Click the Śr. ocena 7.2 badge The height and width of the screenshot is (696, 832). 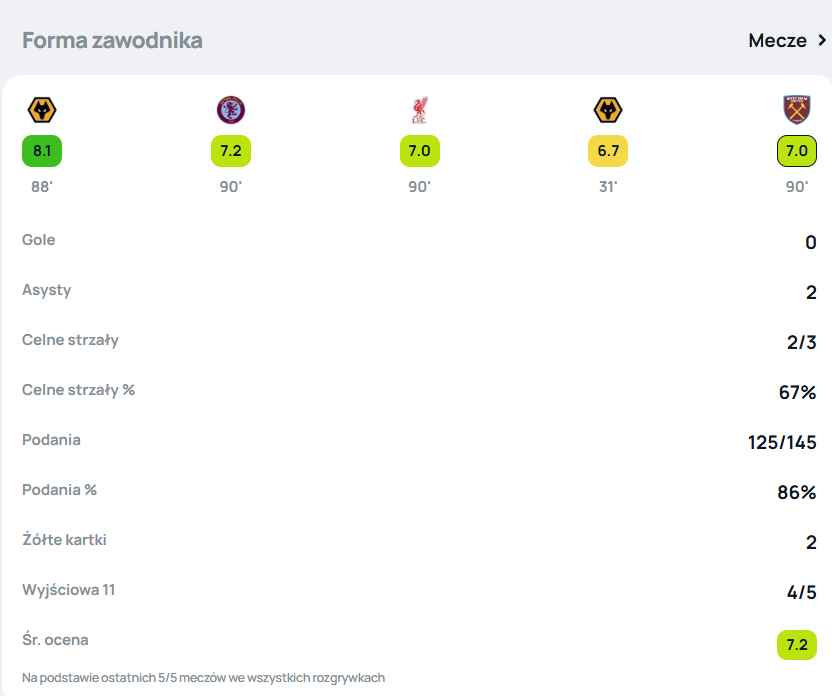[x=797, y=645]
